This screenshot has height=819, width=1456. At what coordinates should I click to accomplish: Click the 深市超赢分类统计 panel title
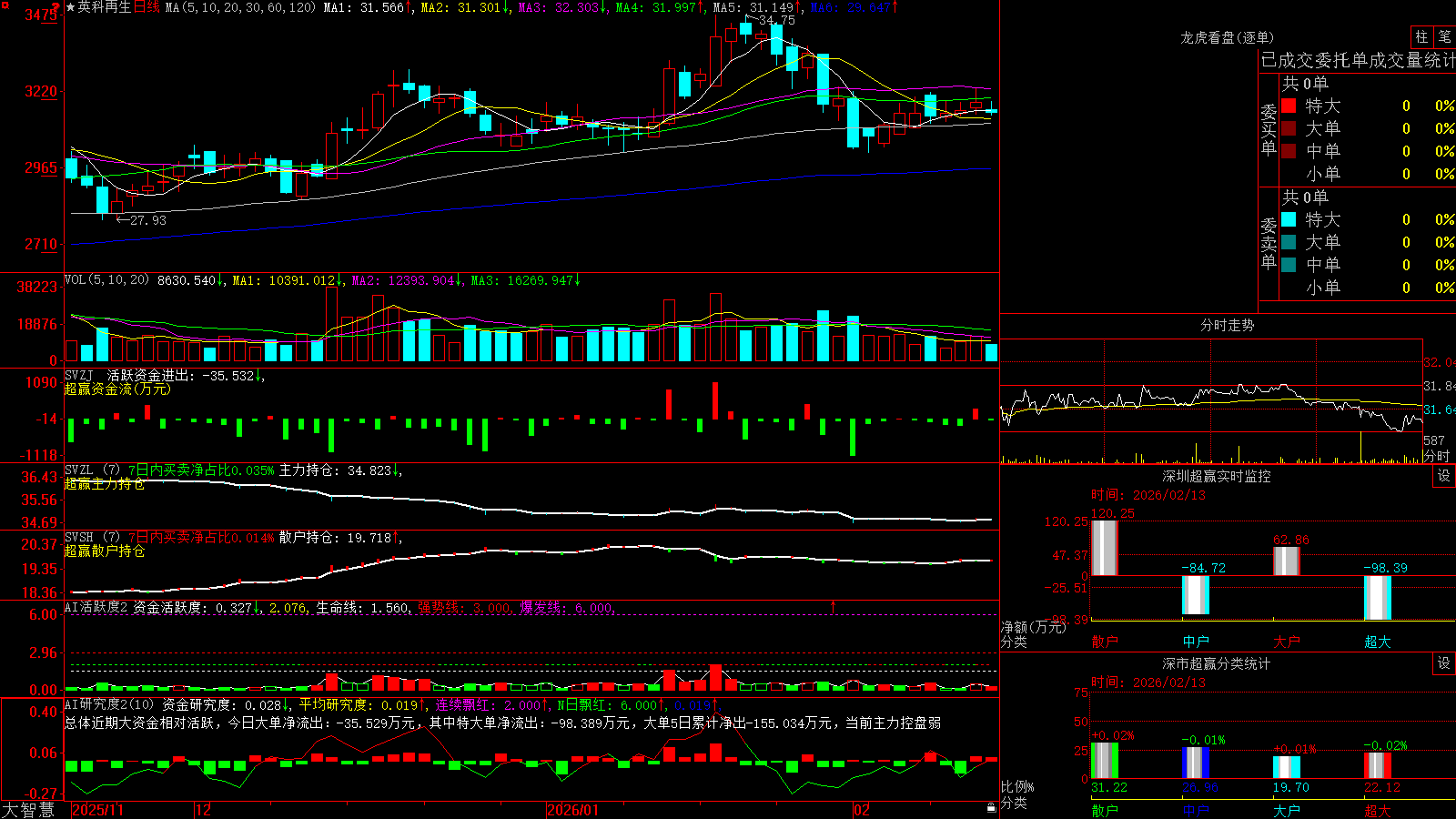[1217, 663]
